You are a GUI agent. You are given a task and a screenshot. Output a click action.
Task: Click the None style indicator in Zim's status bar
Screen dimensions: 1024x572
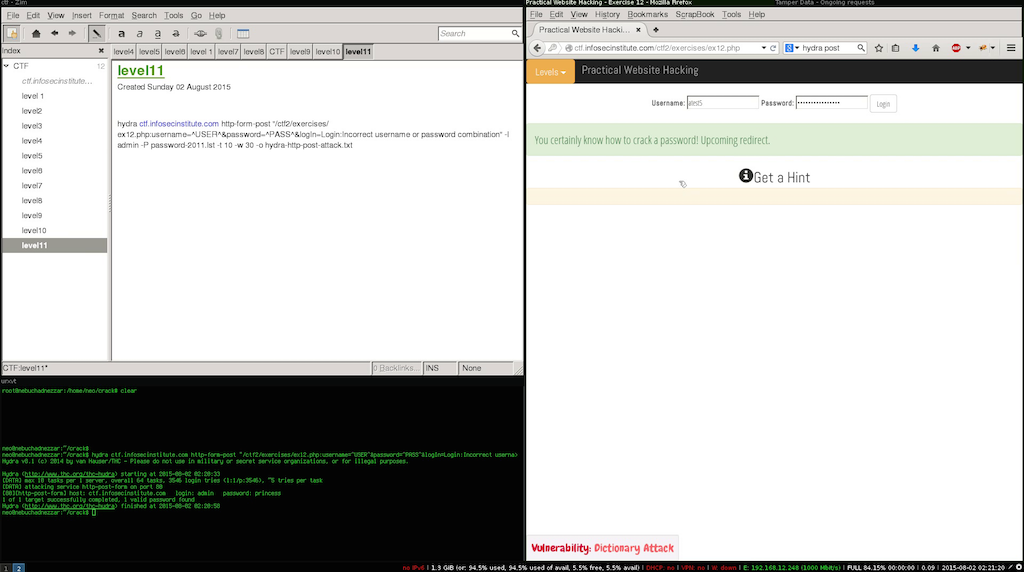coord(486,368)
